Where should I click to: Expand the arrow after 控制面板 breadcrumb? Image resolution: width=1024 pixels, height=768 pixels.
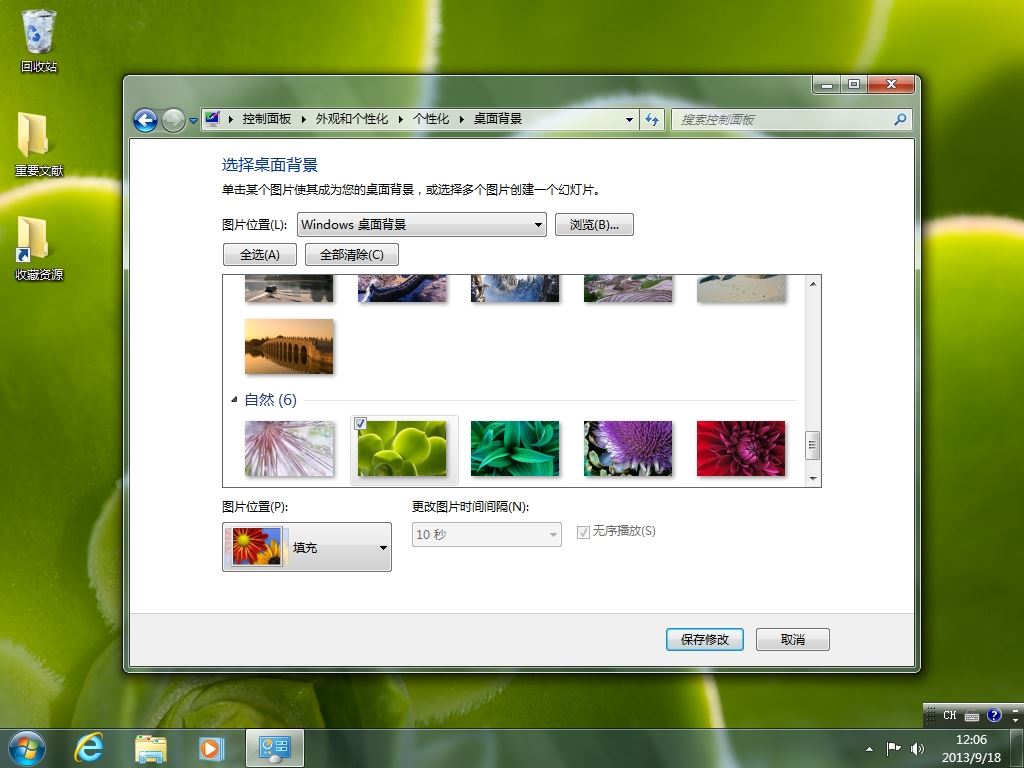304,119
